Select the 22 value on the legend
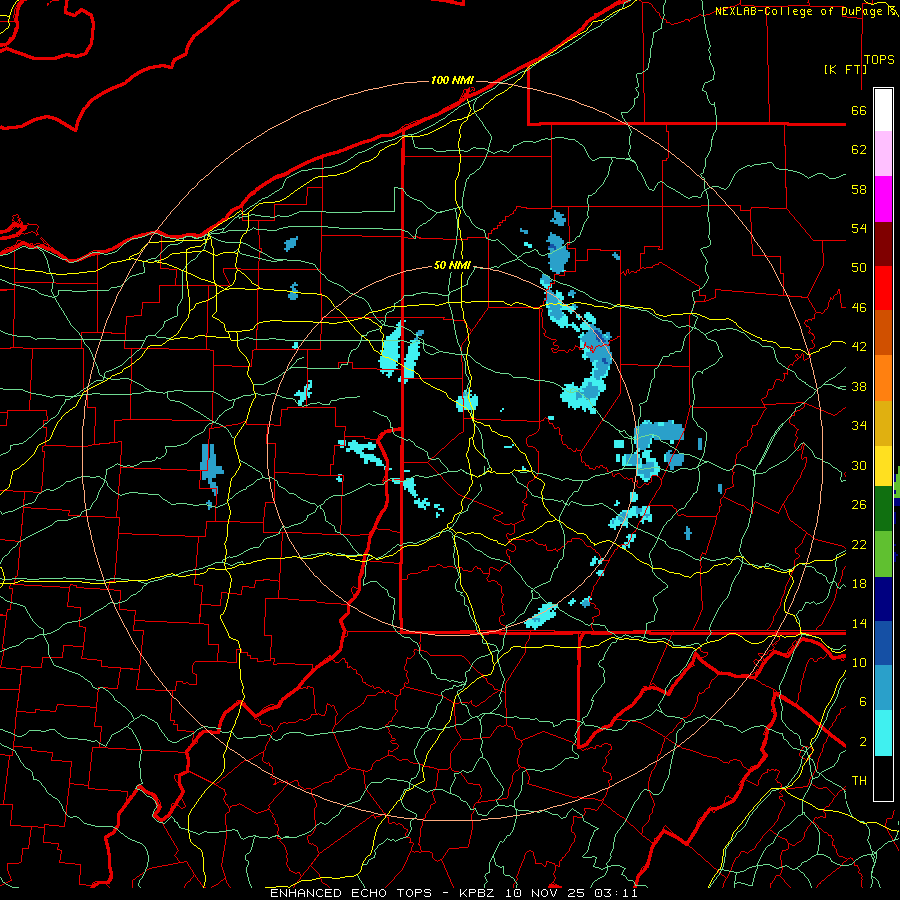Screen dimensions: 900x900 859,544
